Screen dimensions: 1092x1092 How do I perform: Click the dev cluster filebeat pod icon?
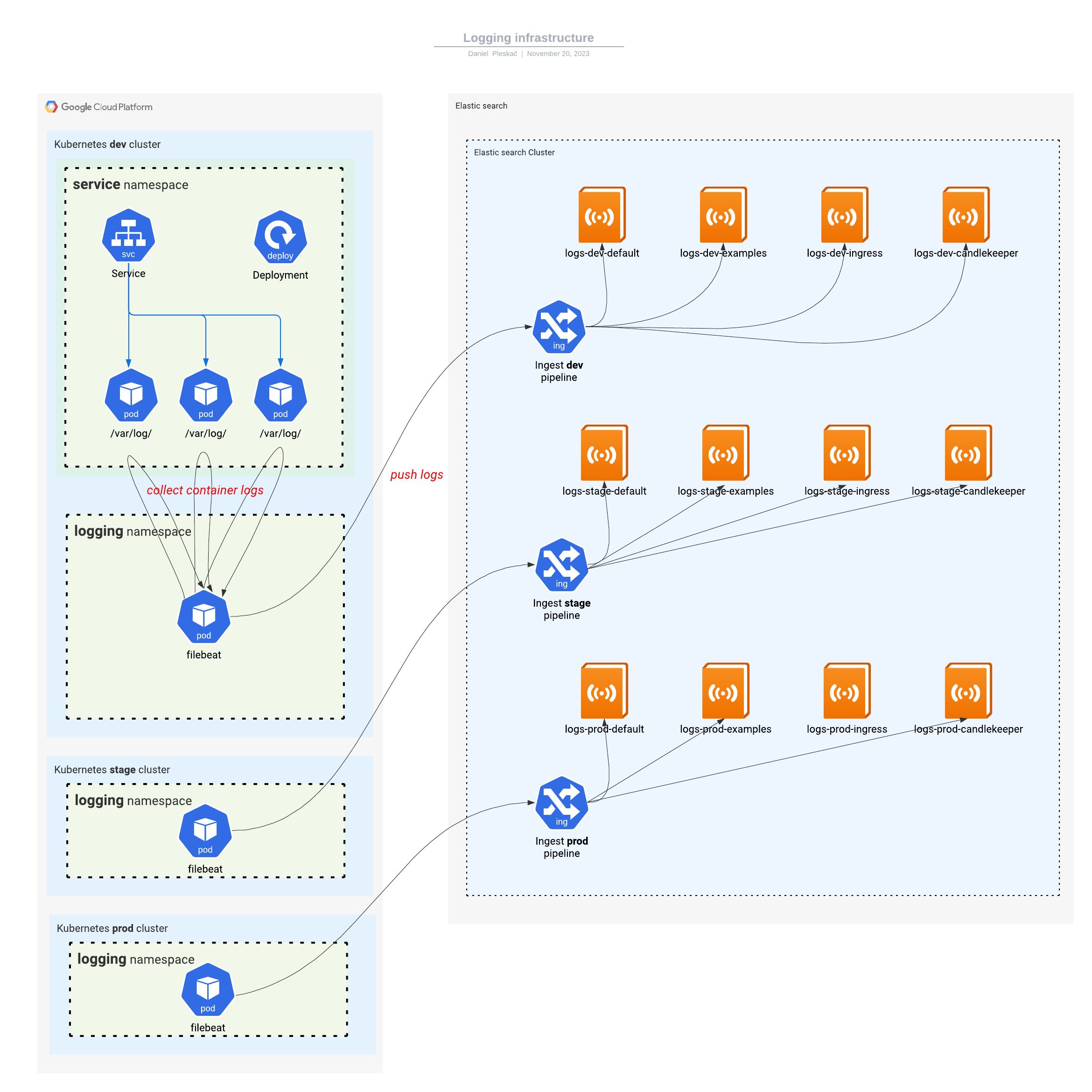[x=203, y=616]
